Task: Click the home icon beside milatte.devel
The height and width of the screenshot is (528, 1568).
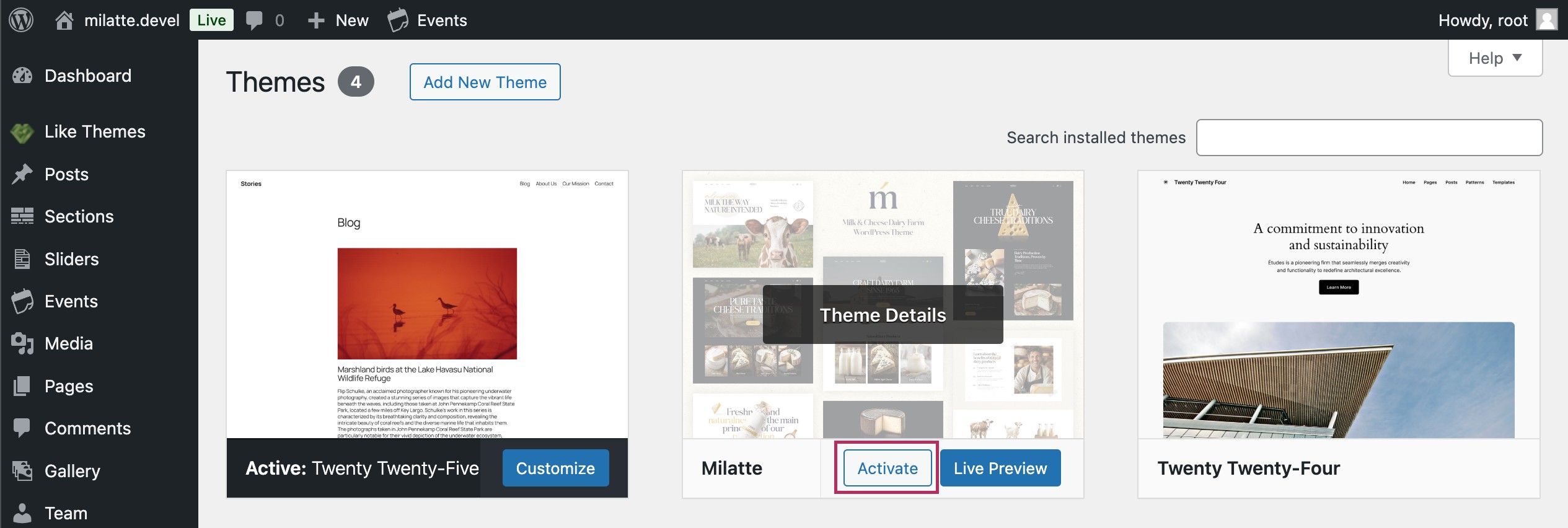Action: [x=64, y=20]
